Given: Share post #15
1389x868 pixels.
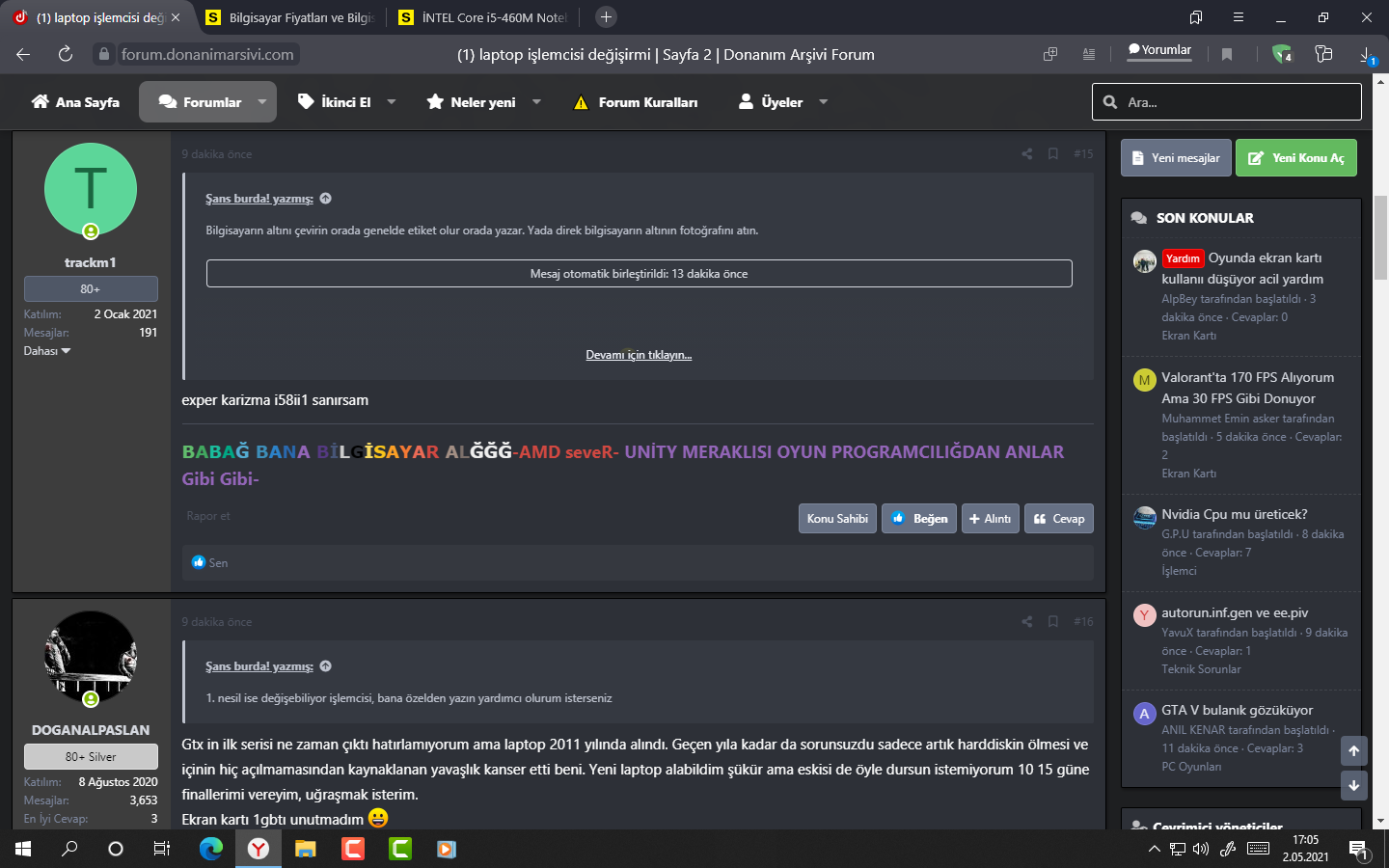Looking at the screenshot, I should pyautogui.click(x=1026, y=154).
